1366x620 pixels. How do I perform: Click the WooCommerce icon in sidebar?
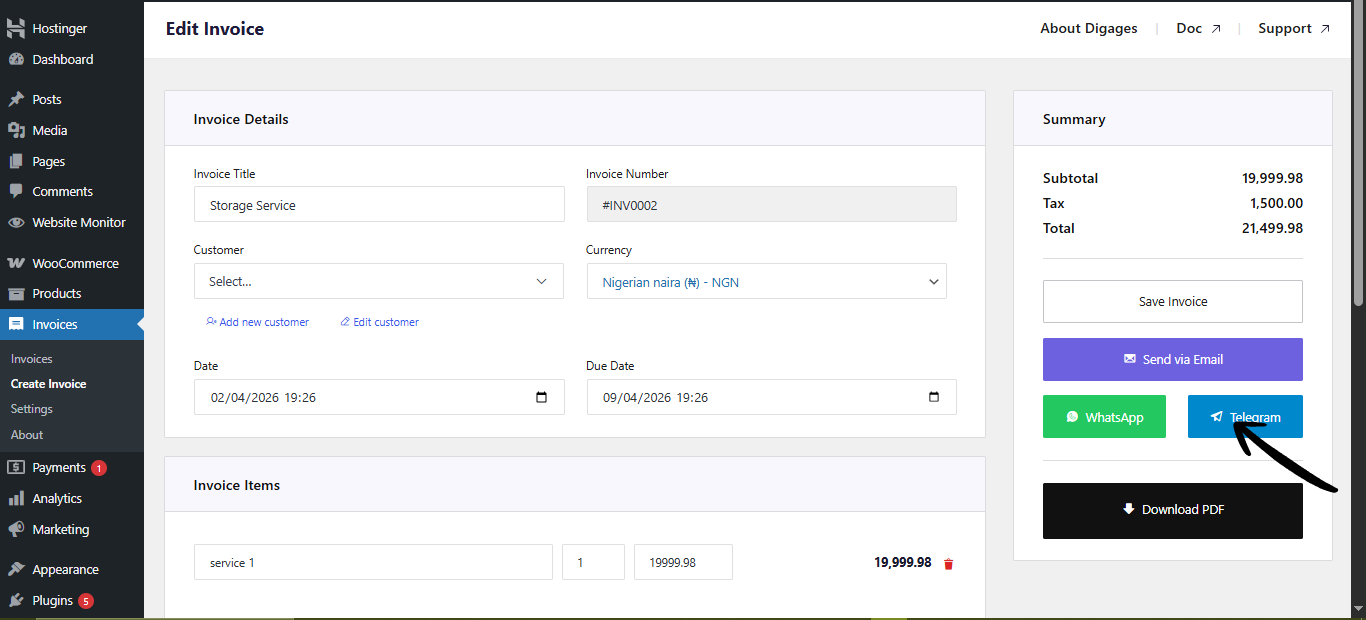click(x=16, y=264)
